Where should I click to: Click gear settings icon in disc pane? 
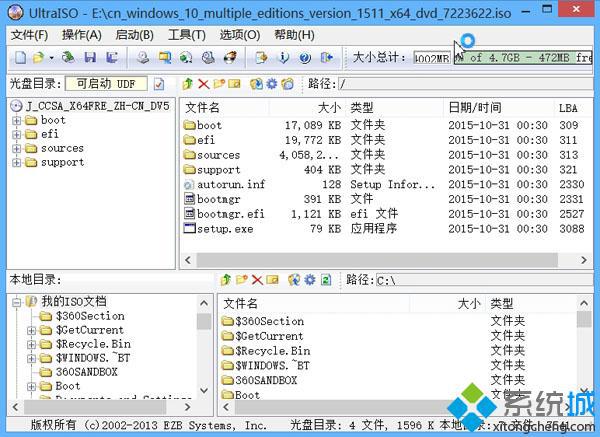coord(272,83)
